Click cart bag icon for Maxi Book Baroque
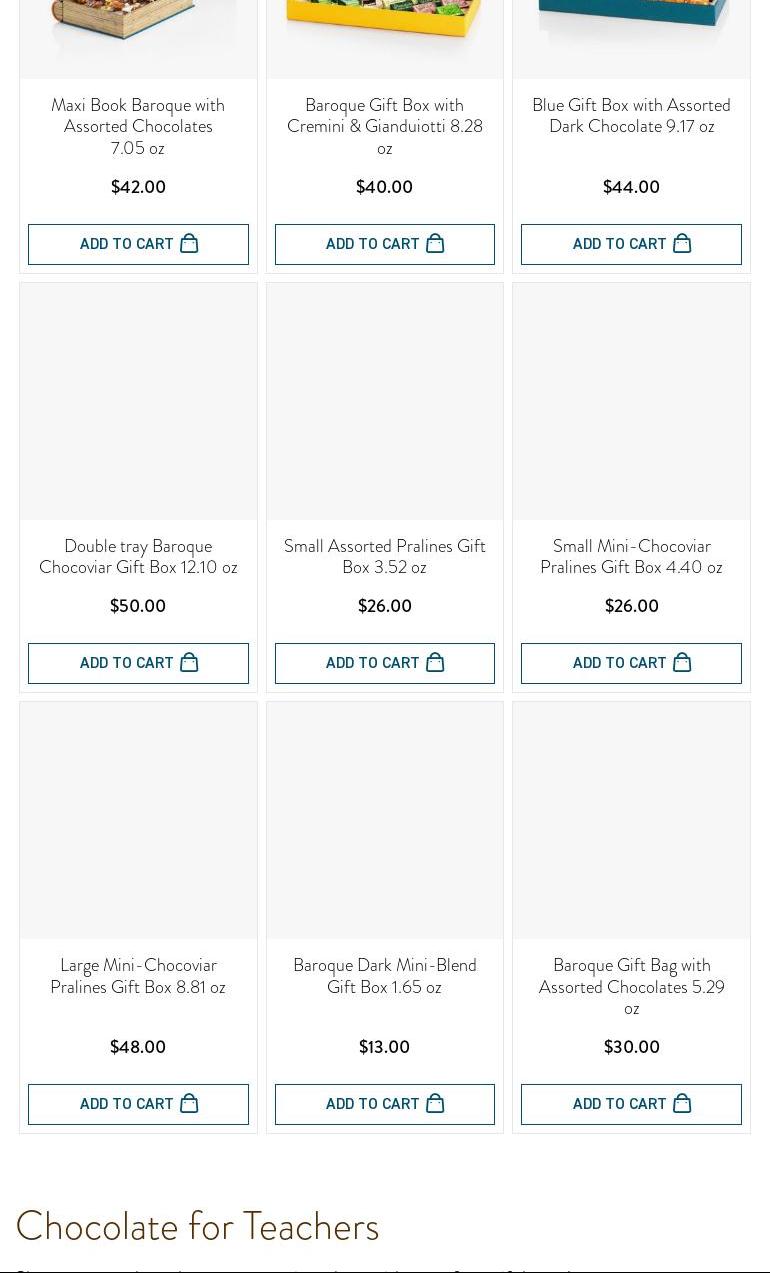Viewport: 770px width, 1273px height. [x=189, y=244]
